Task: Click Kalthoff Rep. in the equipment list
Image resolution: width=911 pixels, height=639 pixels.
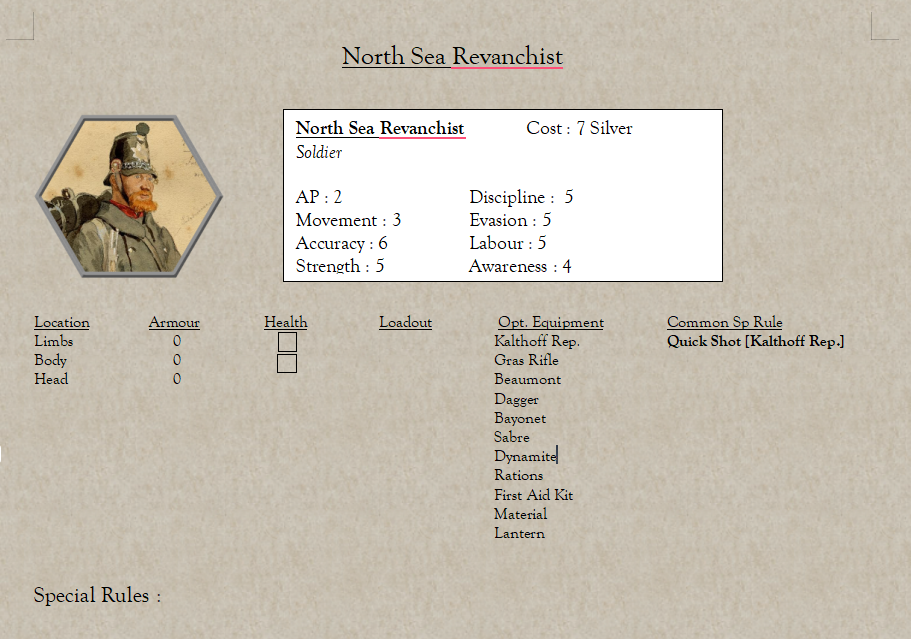Action: point(537,341)
